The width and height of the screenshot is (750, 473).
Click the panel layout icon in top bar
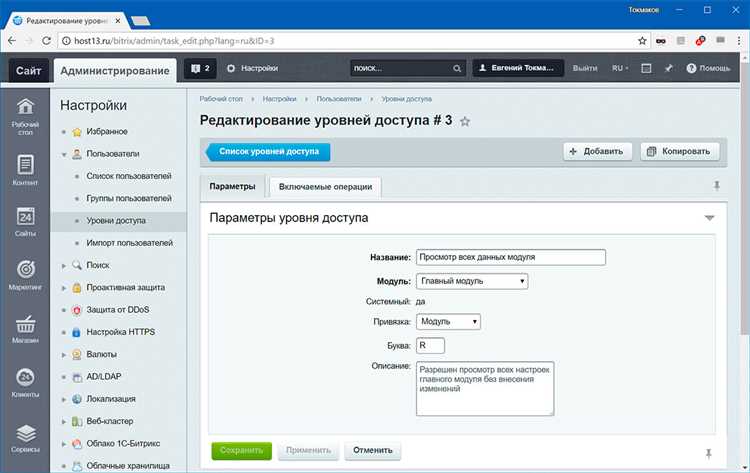(646, 68)
